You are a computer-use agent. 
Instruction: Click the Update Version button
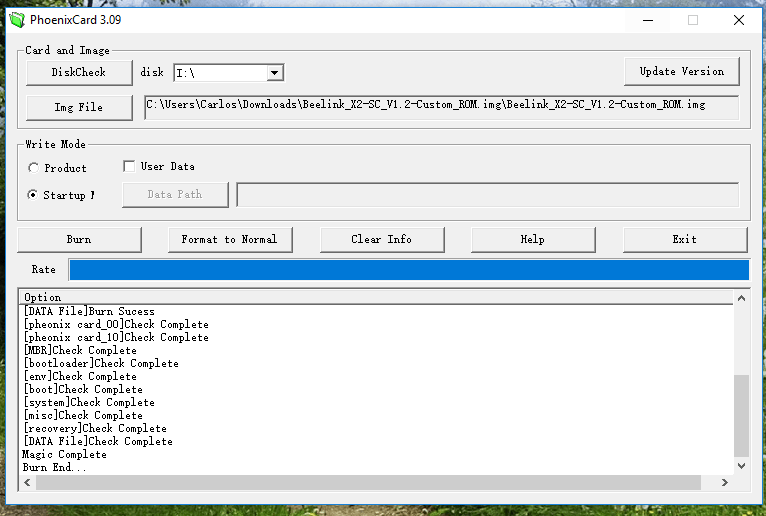[681, 72]
